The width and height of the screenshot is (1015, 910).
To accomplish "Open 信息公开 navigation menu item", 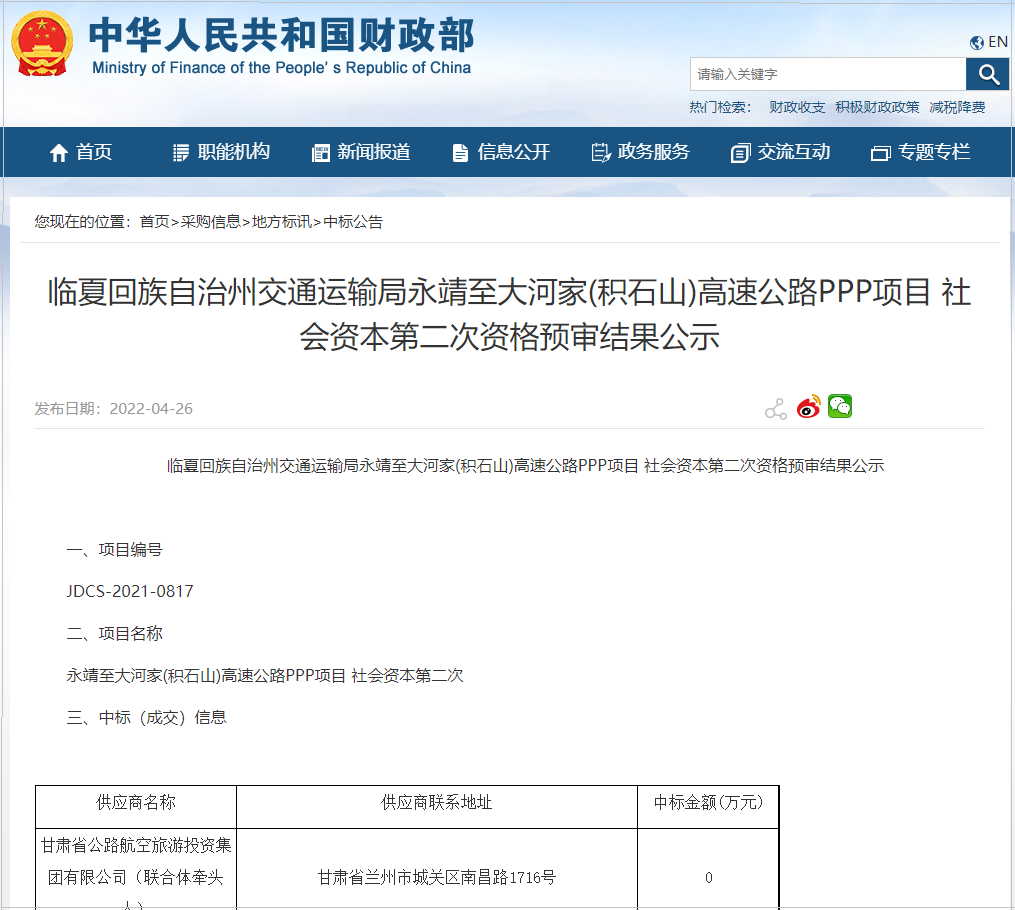I will click(501, 152).
